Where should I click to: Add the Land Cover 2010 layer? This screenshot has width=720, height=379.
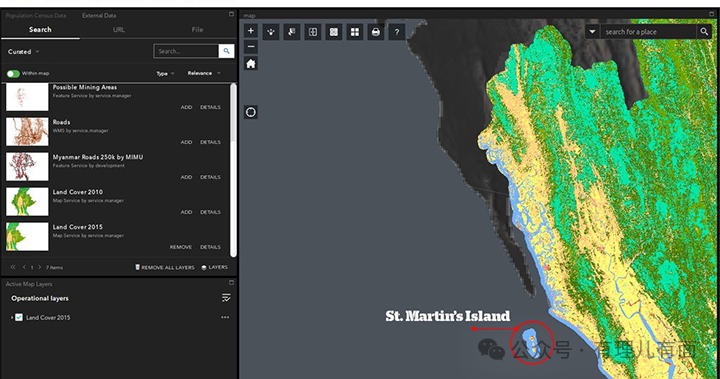[186, 212]
